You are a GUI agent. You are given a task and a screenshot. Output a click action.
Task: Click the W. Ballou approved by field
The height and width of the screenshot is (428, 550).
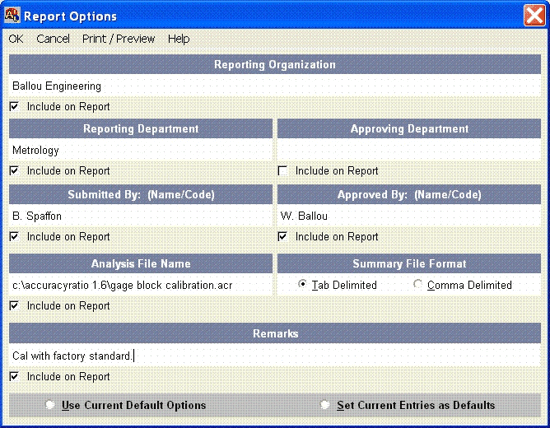409,216
